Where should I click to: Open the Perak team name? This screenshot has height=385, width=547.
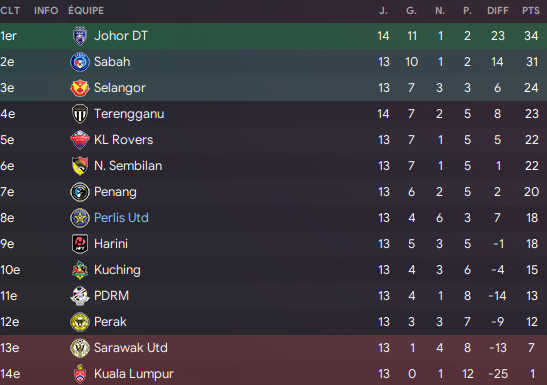pos(110,322)
